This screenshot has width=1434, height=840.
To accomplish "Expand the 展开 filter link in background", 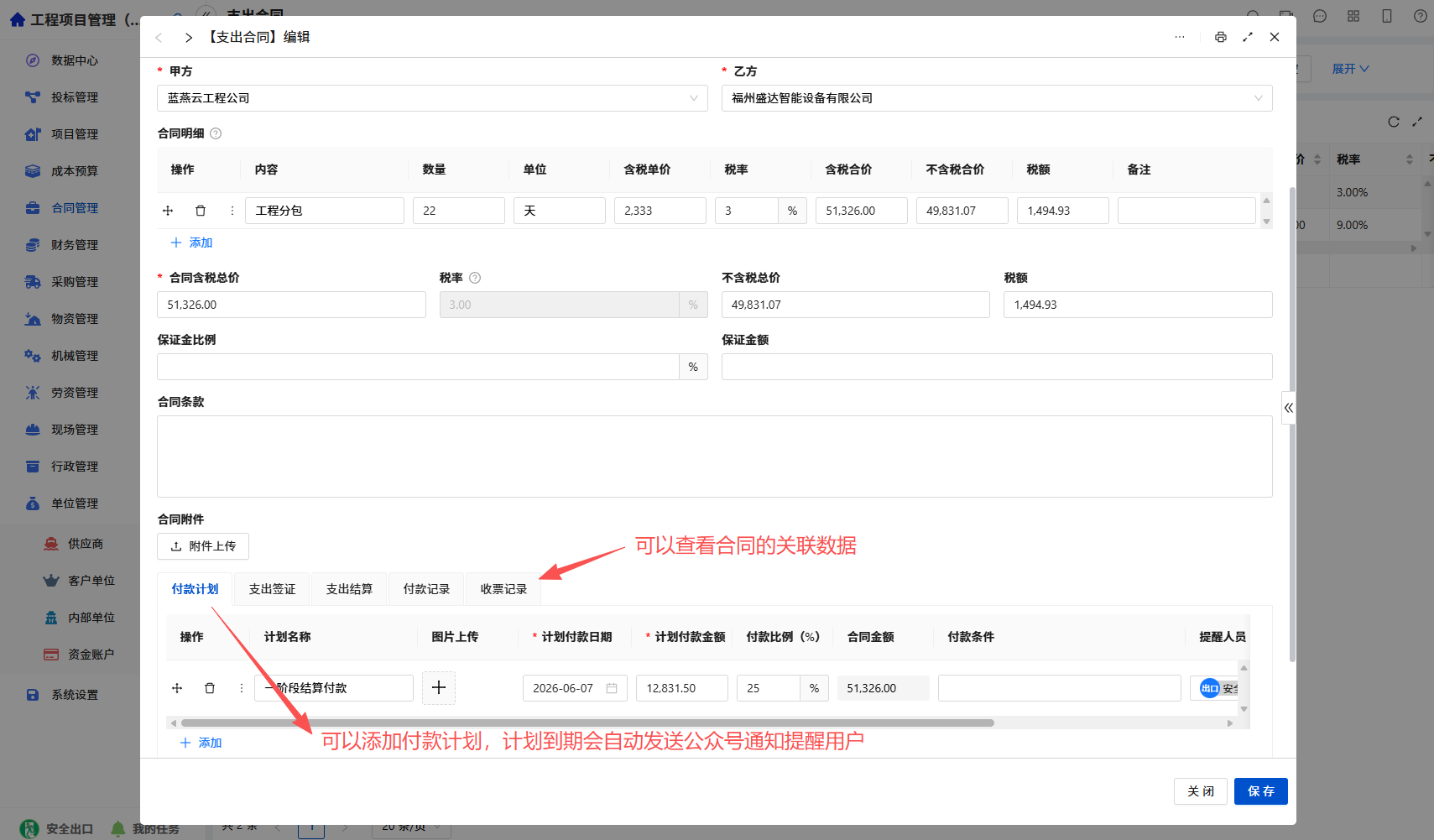I will click(x=1350, y=69).
